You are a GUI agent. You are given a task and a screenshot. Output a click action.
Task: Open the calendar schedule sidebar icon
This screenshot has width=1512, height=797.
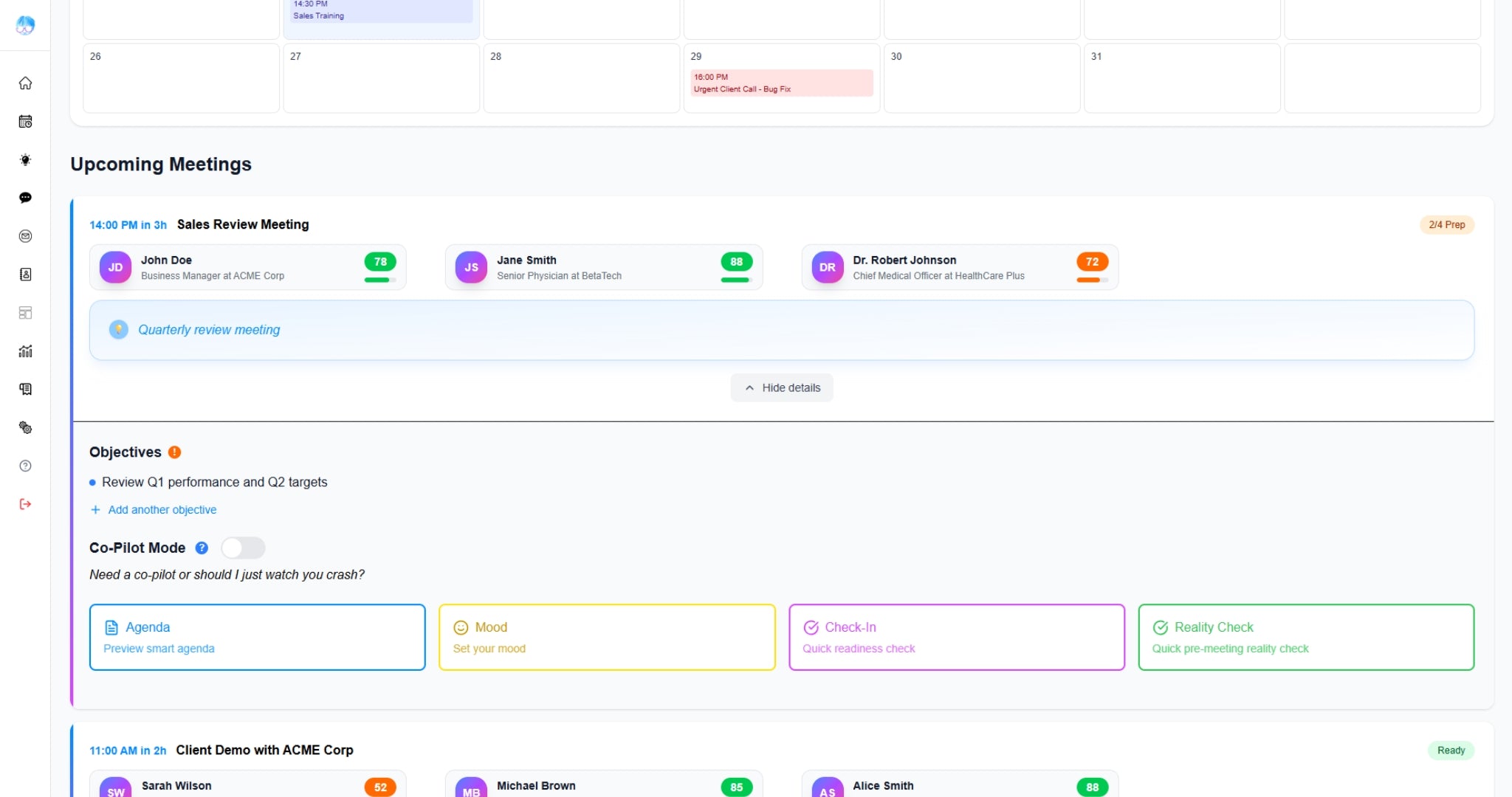click(x=25, y=122)
